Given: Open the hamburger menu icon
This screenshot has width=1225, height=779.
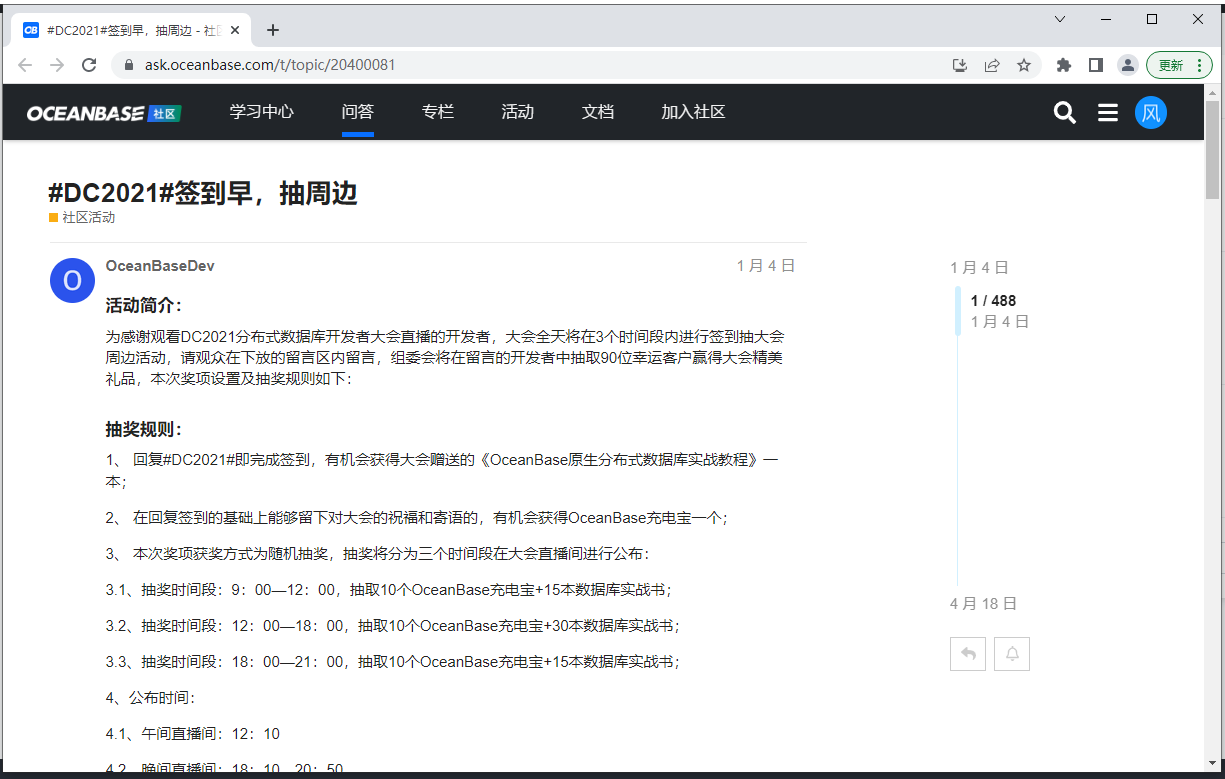Looking at the screenshot, I should coord(1108,113).
